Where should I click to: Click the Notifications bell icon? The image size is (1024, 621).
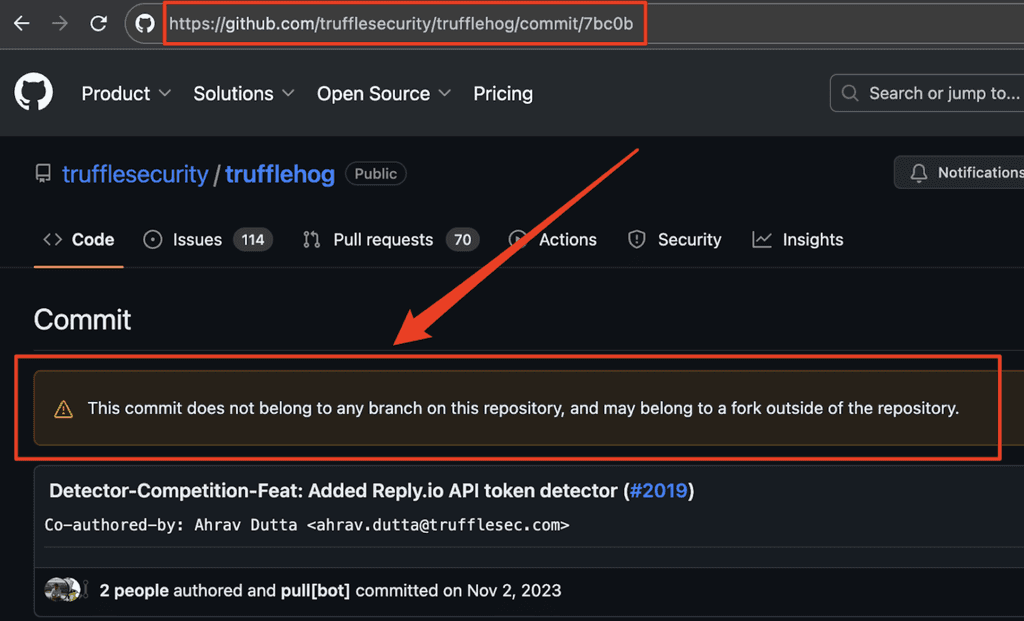919,172
